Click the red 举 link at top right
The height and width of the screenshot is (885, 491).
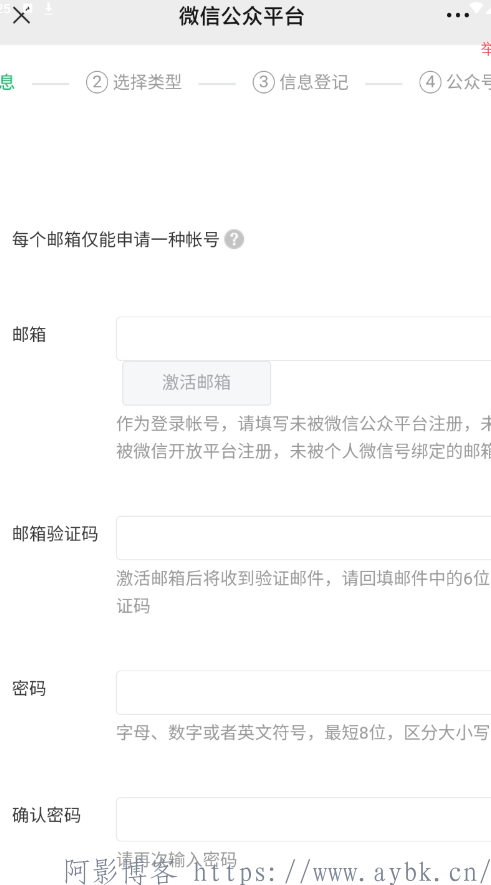[486, 49]
